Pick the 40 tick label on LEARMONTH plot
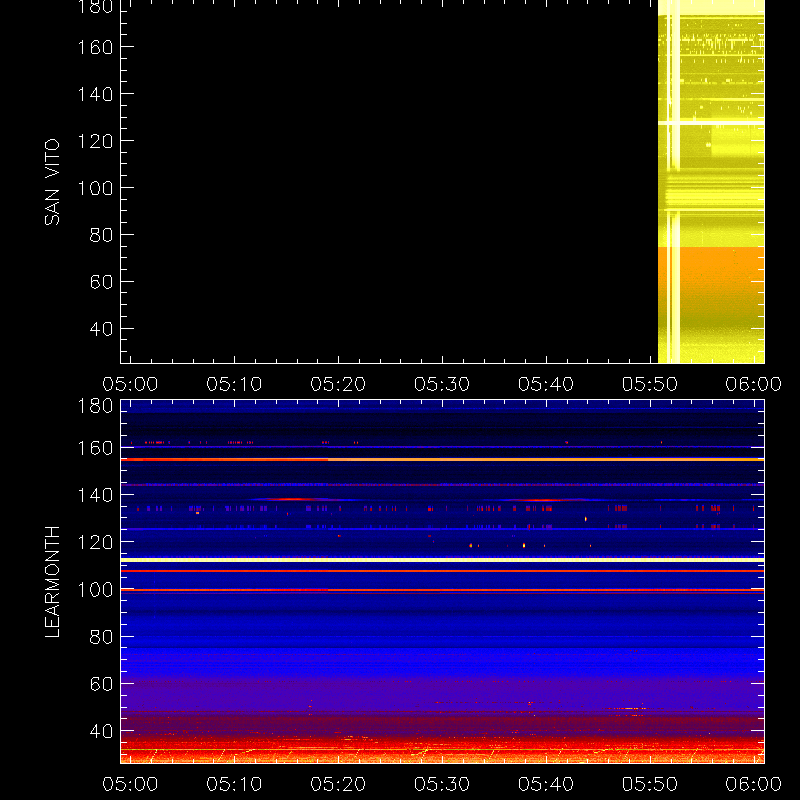 pos(101,731)
